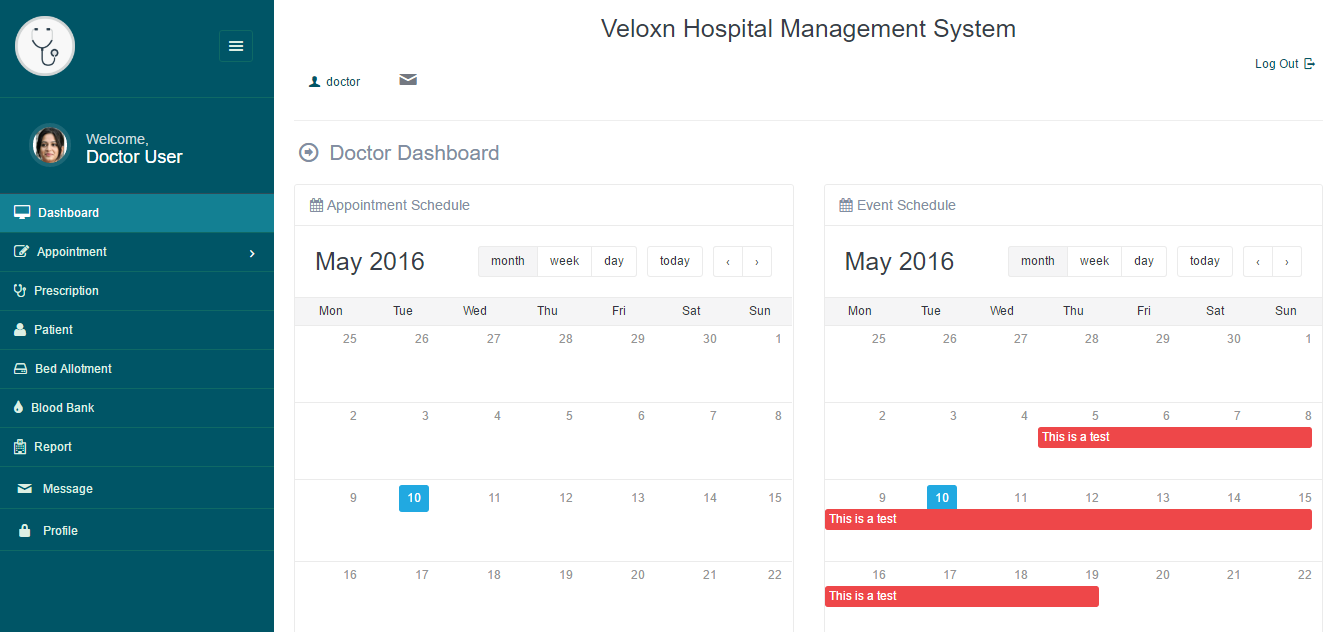Viewport: 1331px width, 632px height.
Task: Expand the Appointment submenu chevron
Action: pyautogui.click(x=252, y=253)
